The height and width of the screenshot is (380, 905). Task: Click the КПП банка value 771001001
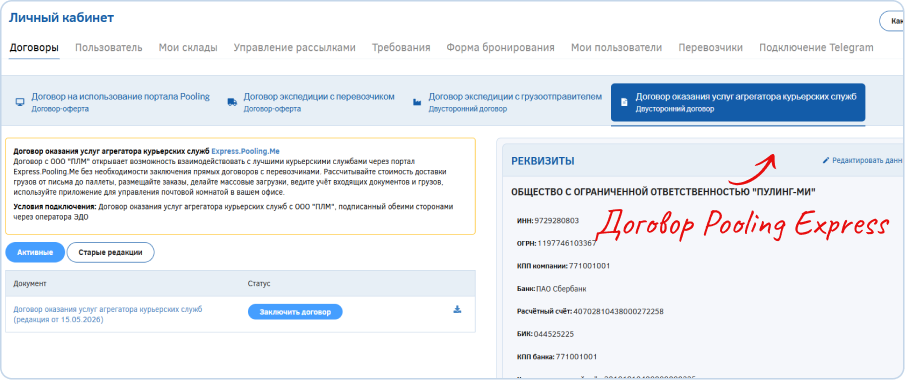click(x=576, y=357)
